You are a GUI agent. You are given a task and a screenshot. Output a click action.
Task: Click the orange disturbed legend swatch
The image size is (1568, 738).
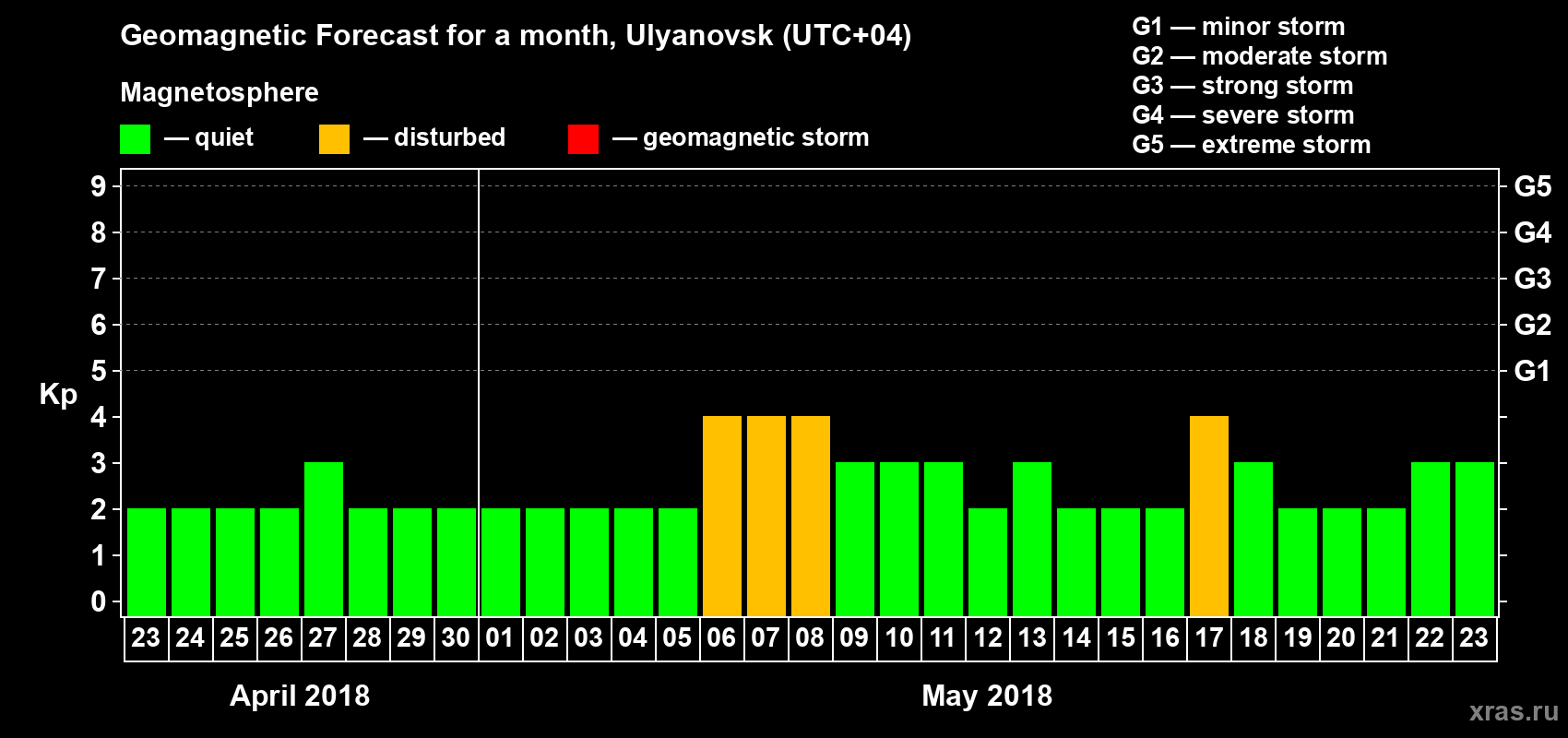pyautogui.click(x=334, y=139)
